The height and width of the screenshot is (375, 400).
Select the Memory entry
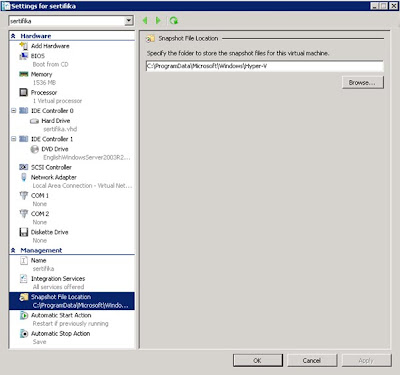(x=42, y=74)
